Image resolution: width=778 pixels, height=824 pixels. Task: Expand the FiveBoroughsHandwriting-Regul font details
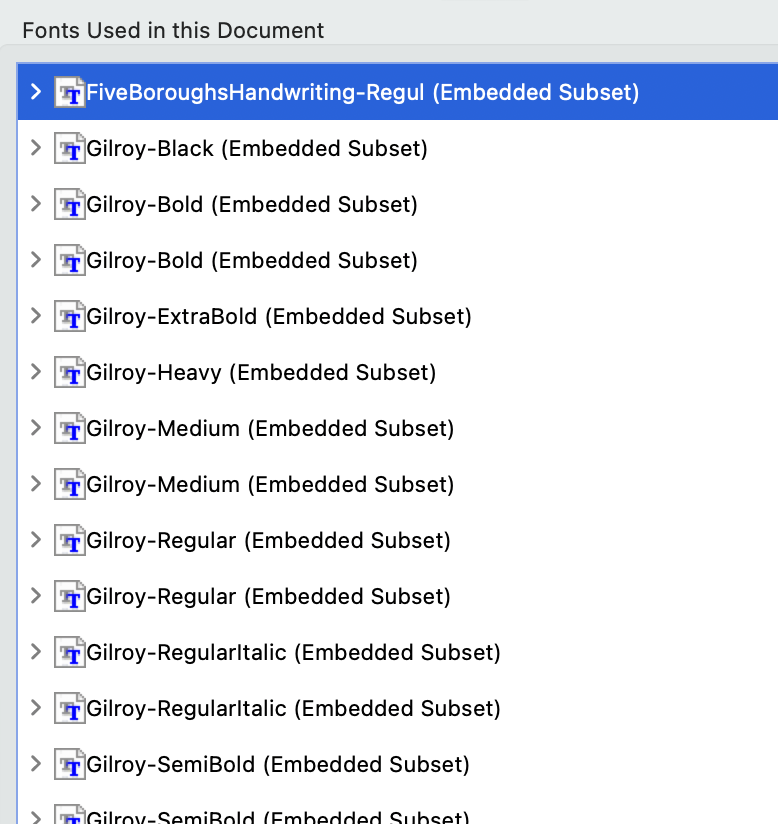pos(36,92)
